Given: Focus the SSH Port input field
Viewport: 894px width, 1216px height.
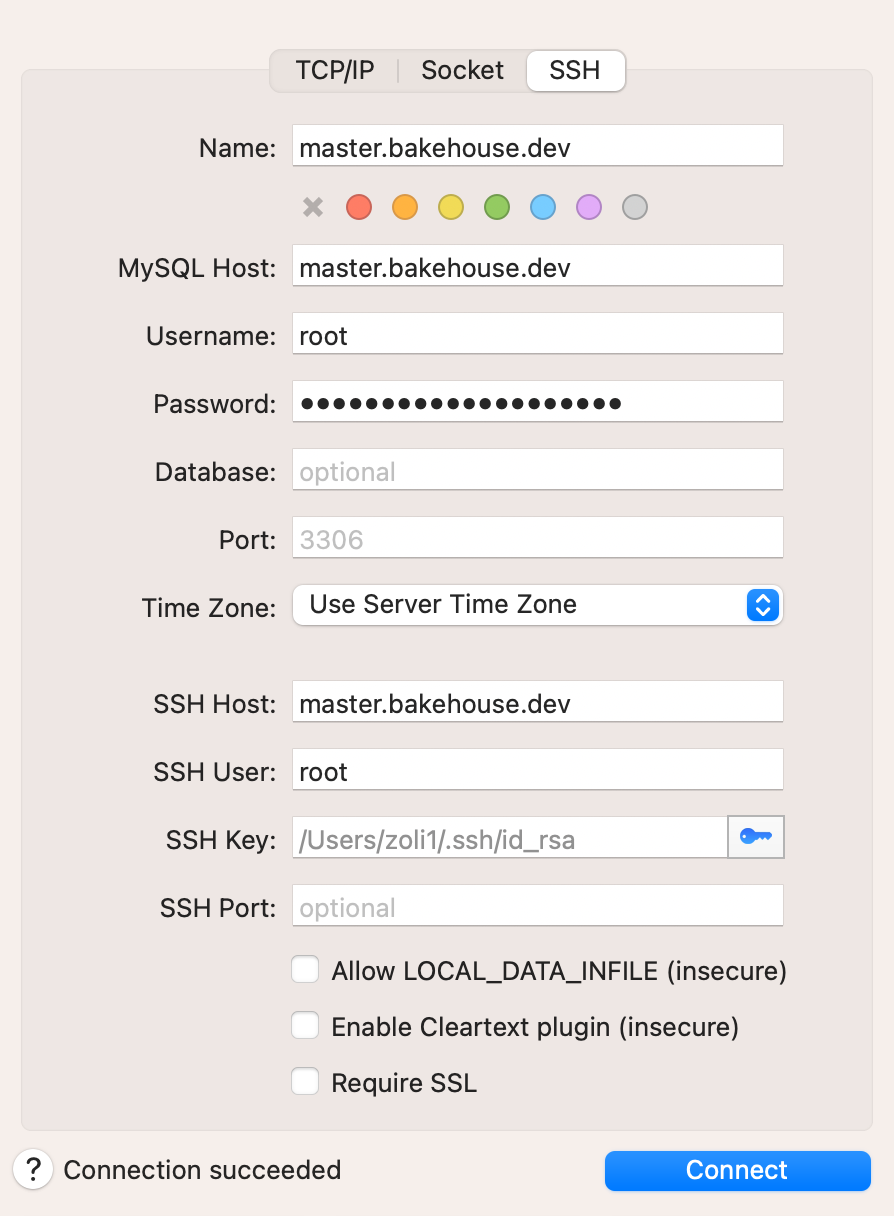Looking at the screenshot, I should tap(537, 907).
